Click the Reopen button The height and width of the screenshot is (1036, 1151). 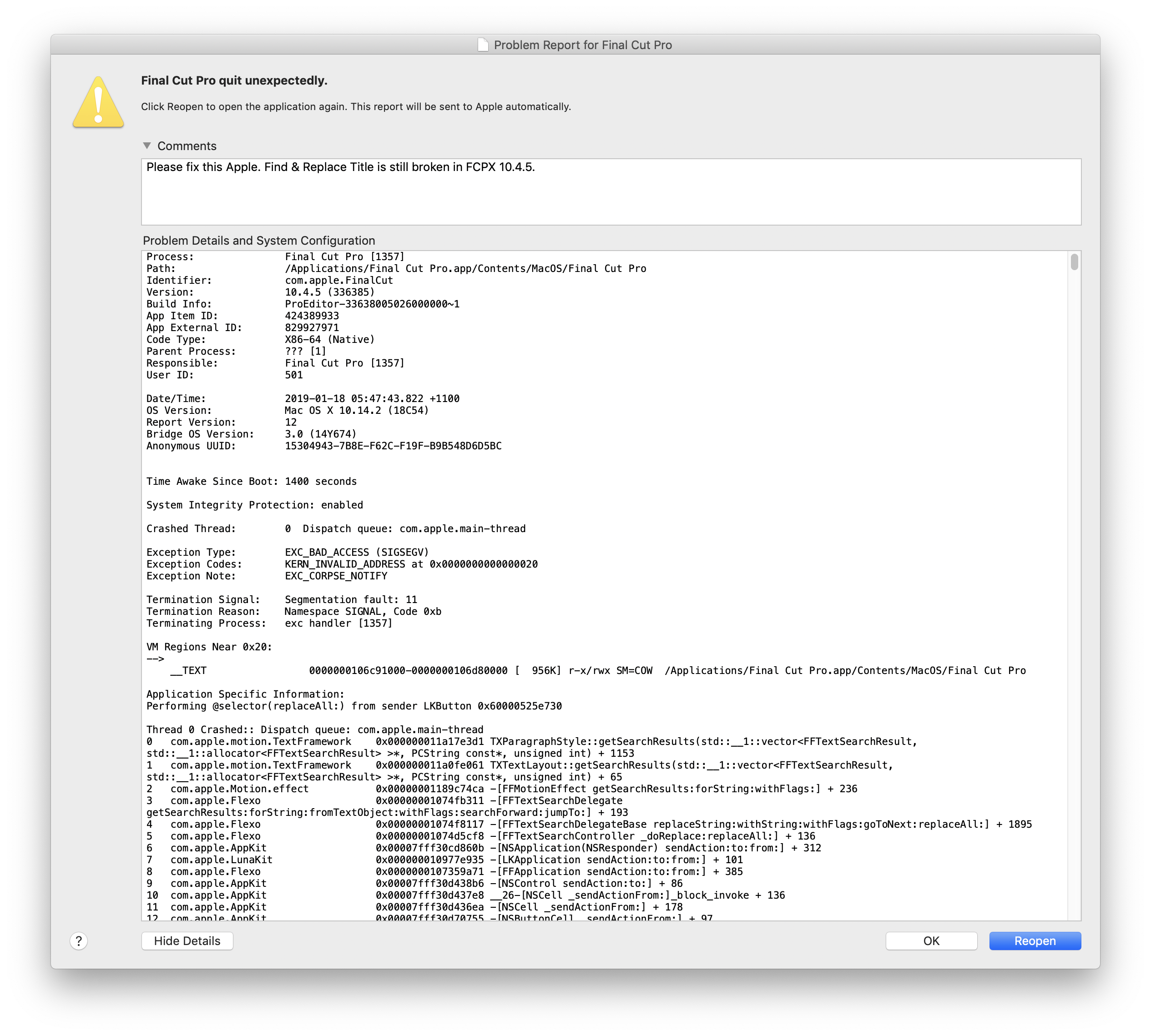pos(1034,941)
